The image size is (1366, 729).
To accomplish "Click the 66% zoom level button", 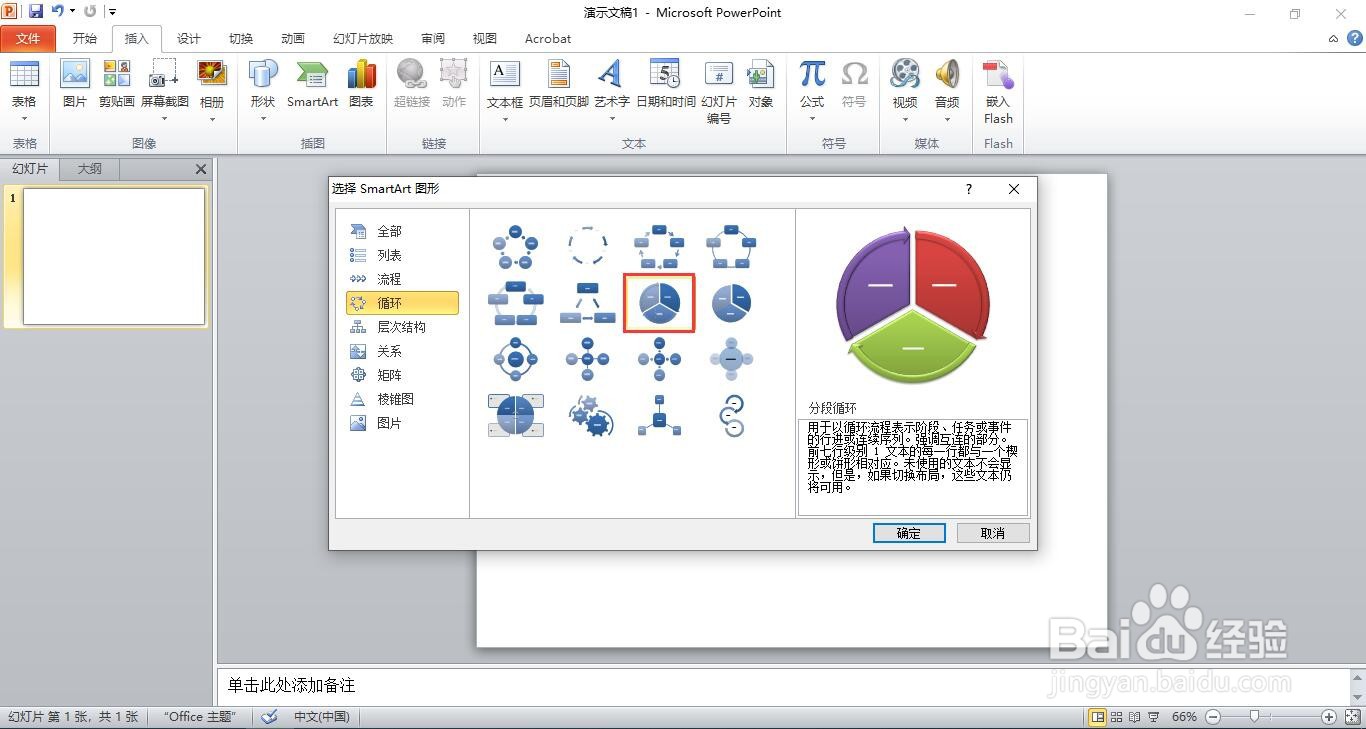I will click(1185, 717).
